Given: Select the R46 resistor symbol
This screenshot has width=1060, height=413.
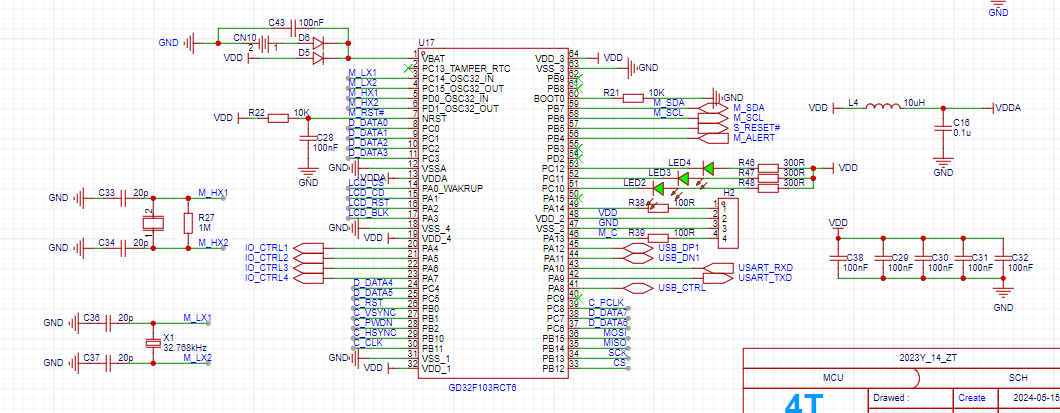Looking at the screenshot, I should pyautogui.click(x=769, y=168).
